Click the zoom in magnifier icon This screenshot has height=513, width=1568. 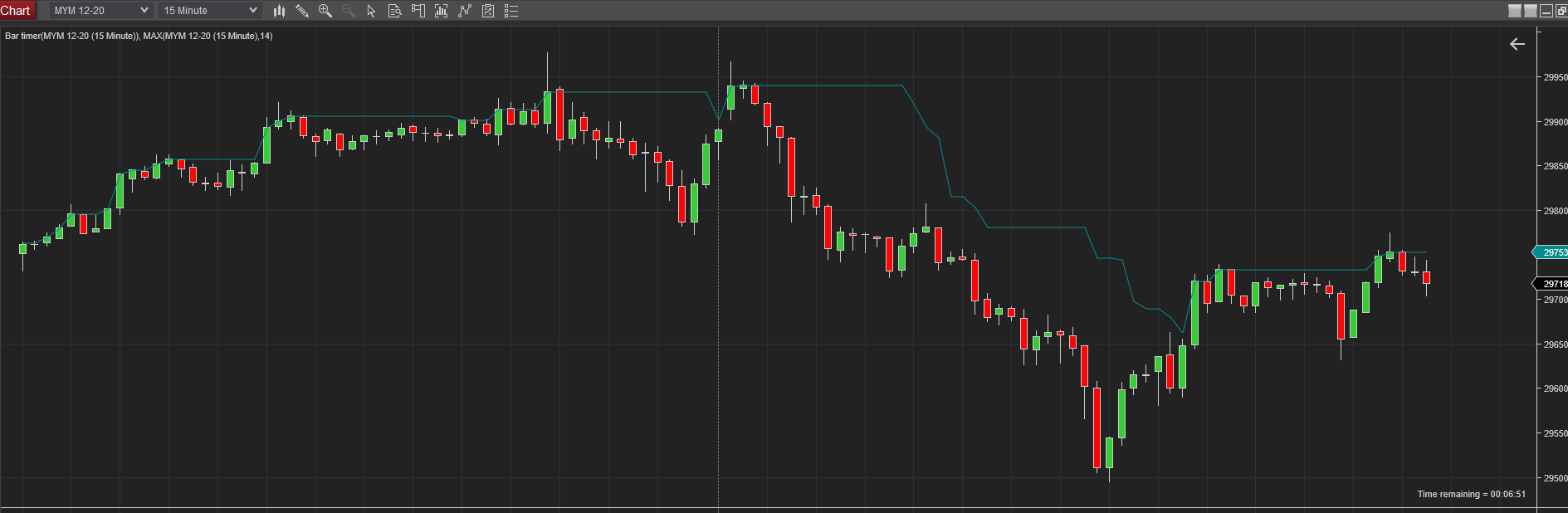(x=325, y=11)
